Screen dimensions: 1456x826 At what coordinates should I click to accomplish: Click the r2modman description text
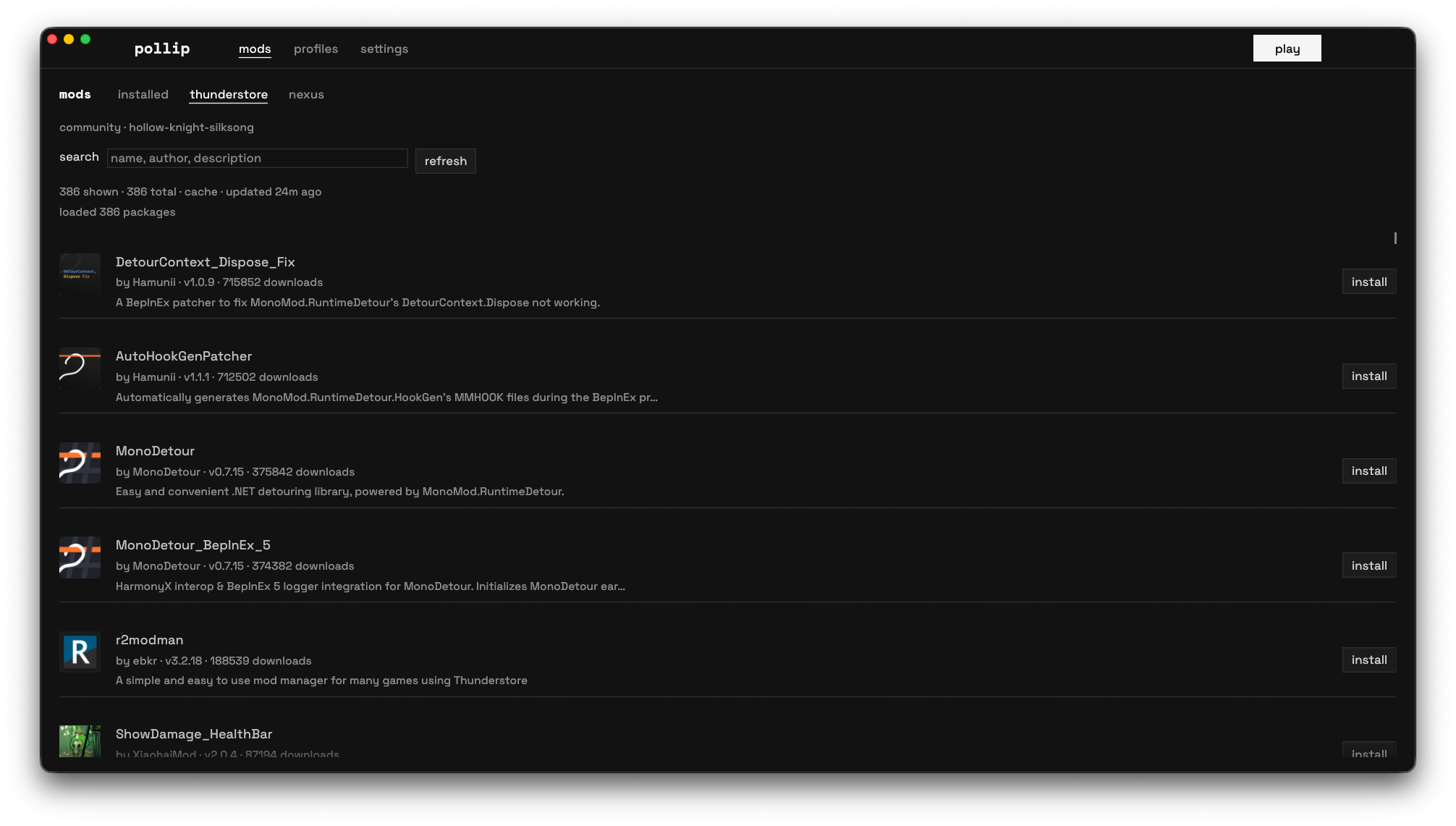[x=321, y=680]
